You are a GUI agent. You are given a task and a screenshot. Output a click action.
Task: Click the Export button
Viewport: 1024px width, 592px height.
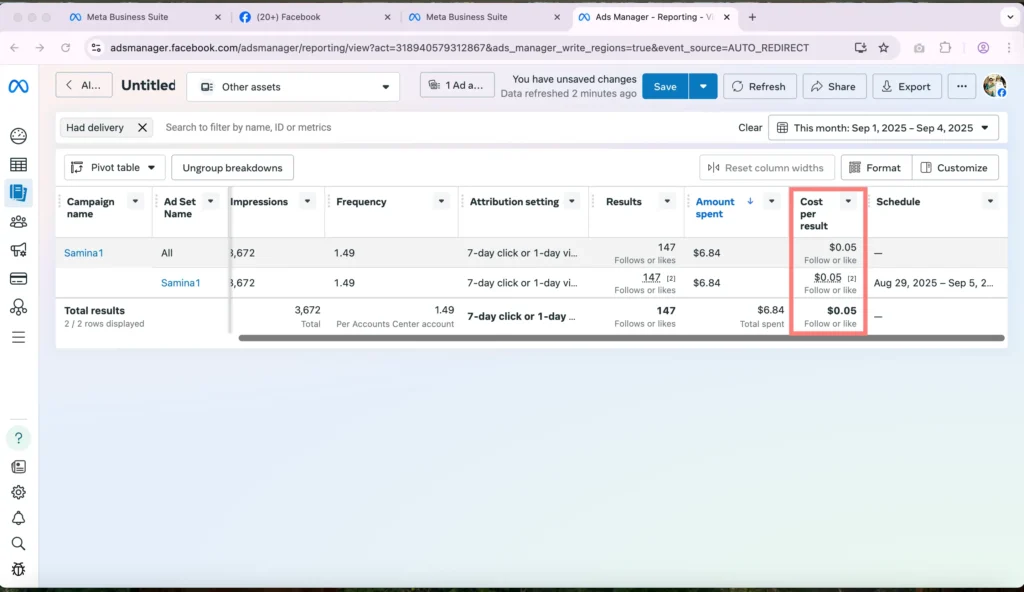pos(907,87)
